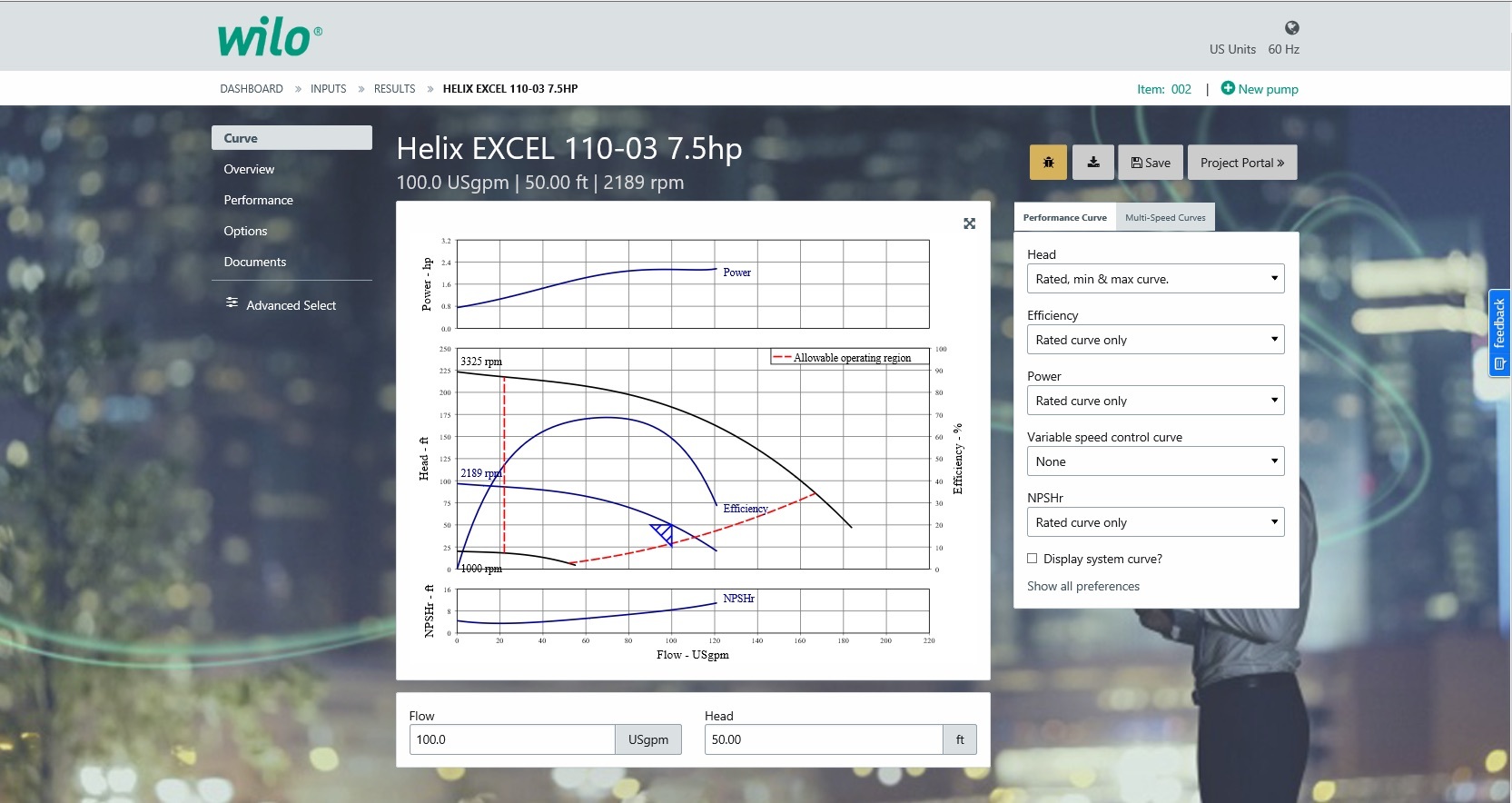Open the feedback side tab
Image resolution: width=1512 pixels, height=803 pixels.
[x=1499, y=333]
